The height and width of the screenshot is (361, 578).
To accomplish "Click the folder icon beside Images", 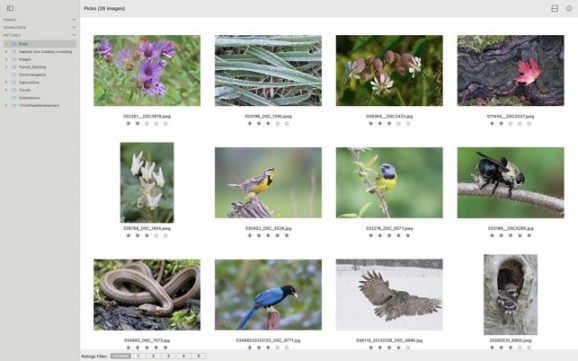I will coord(14,59).
